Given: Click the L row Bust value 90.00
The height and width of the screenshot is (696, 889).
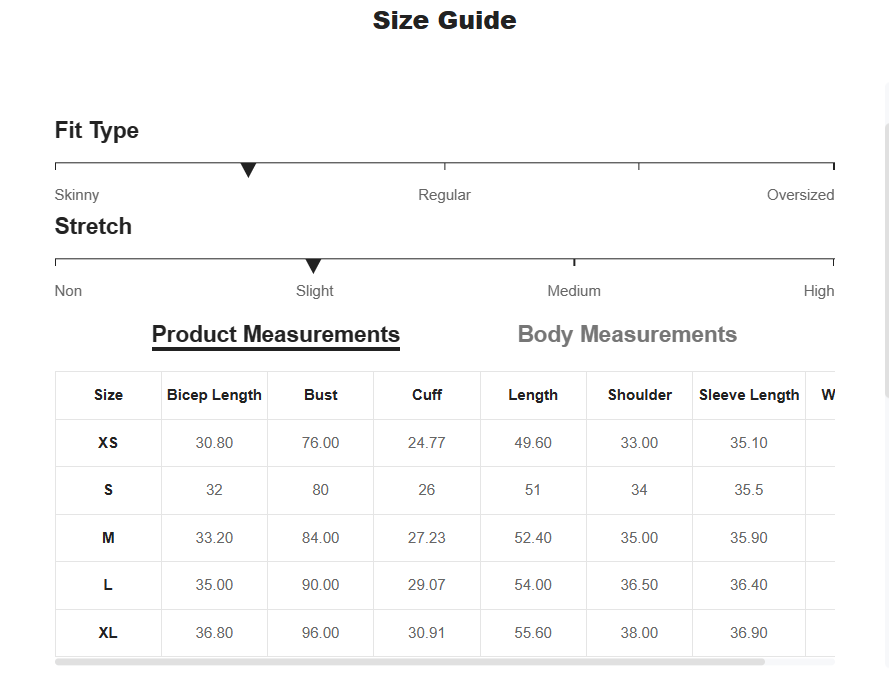Looking at the screenshot, I should (320, 585).
